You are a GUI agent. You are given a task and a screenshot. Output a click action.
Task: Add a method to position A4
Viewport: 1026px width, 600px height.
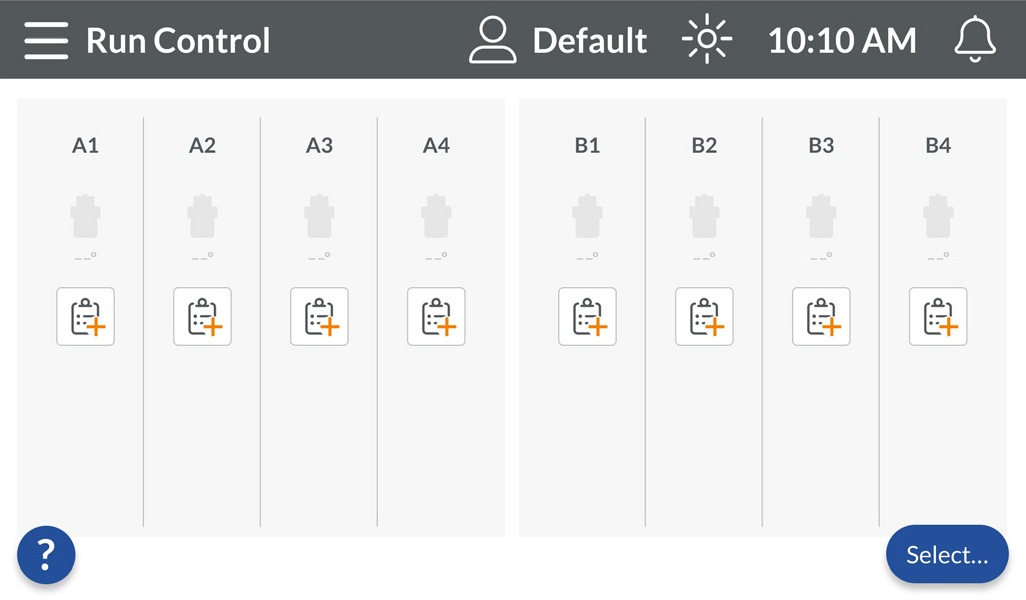[x=436, y=316]
